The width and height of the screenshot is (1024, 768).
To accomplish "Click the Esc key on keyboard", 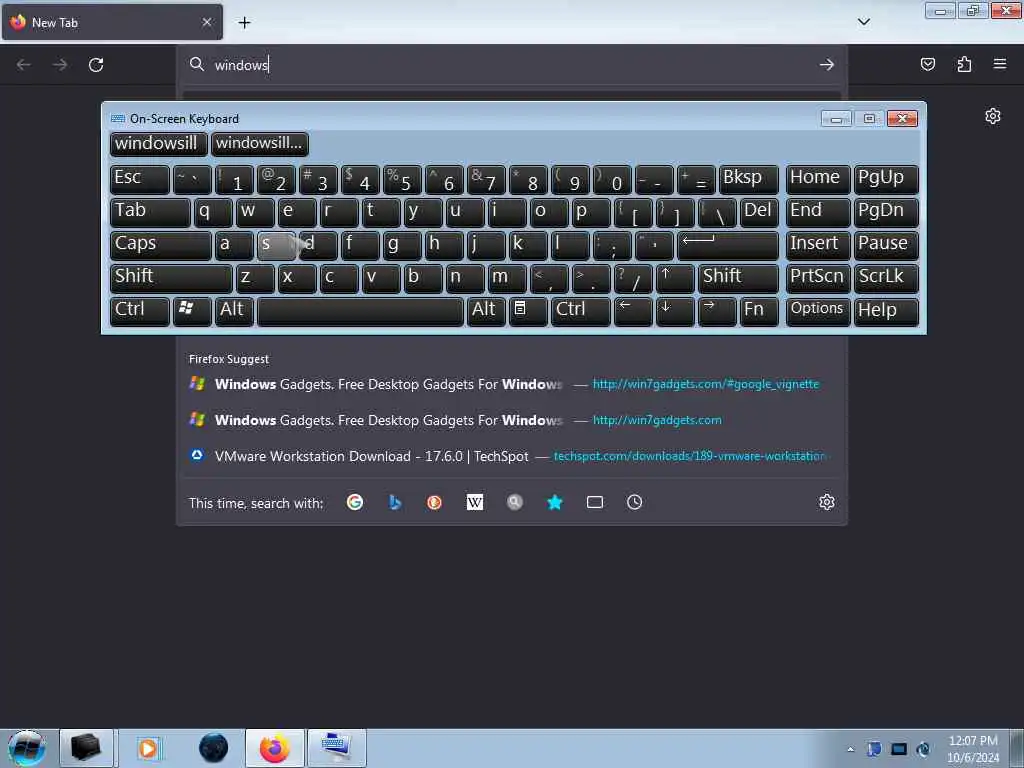I will coord(140,180).
